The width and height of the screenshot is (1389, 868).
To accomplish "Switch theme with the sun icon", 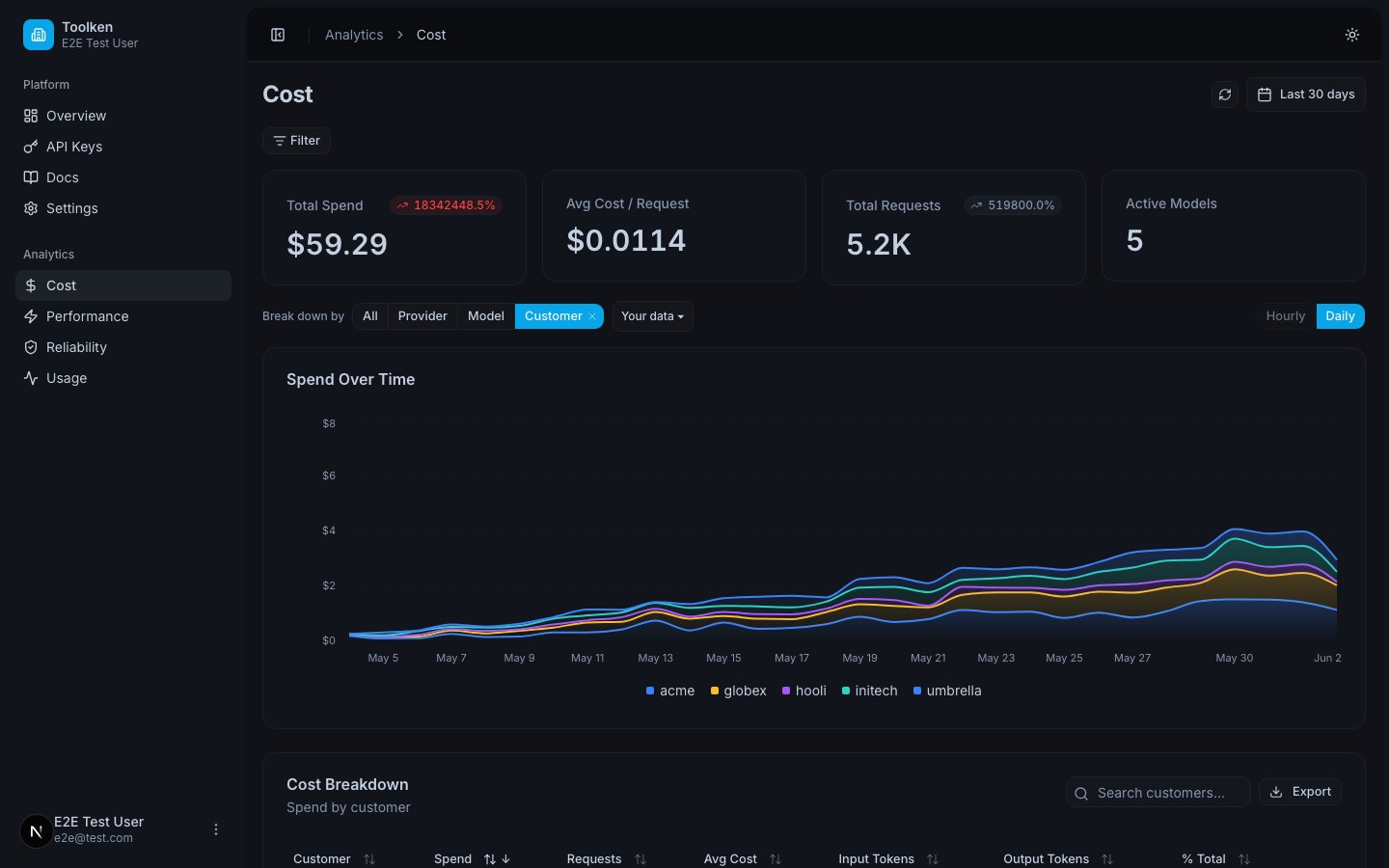I will 1352,35.
